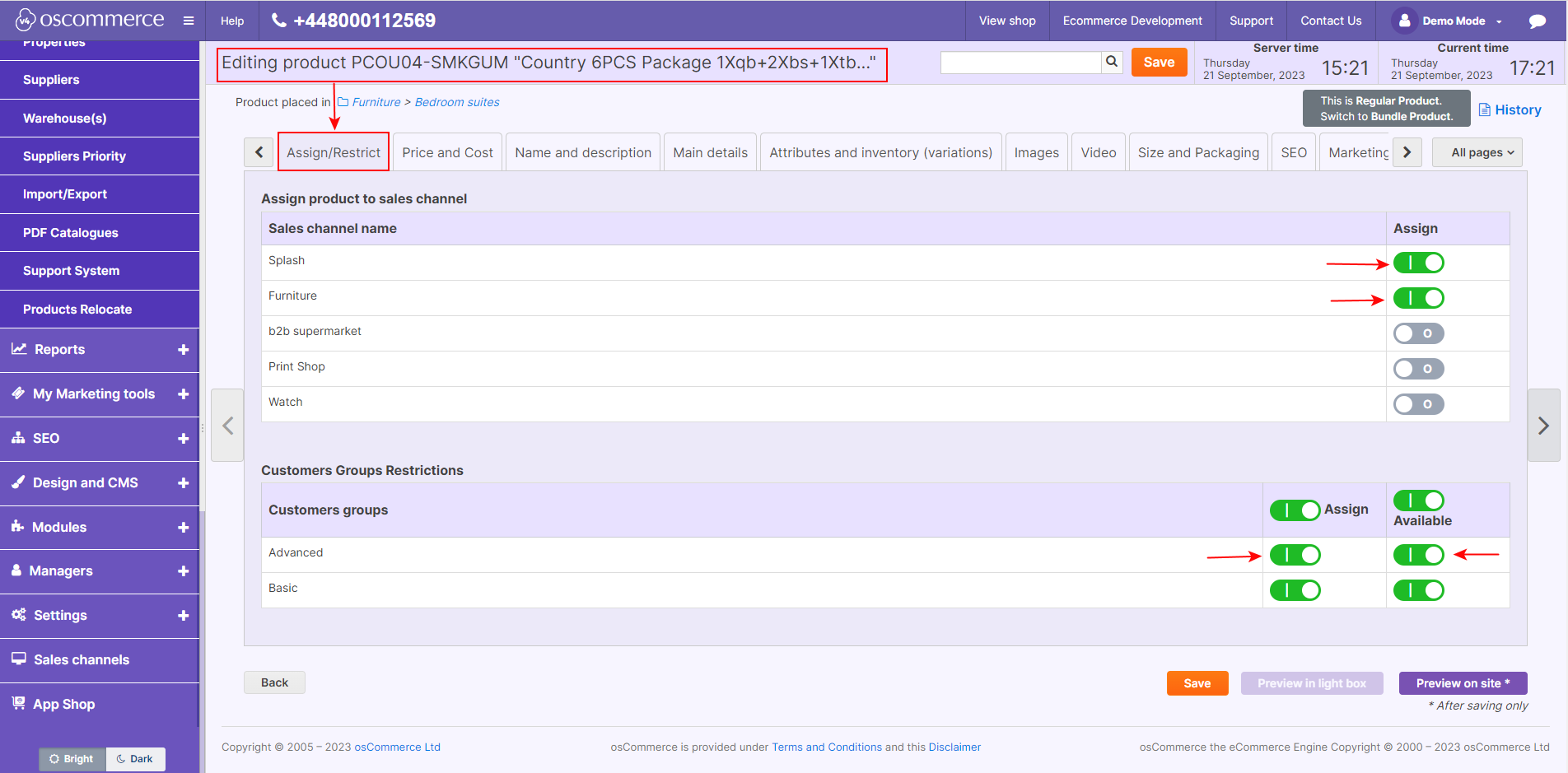Open the Assign/Restrict tab
This screenshot has height=773, width=1568.
click(334, 152)
